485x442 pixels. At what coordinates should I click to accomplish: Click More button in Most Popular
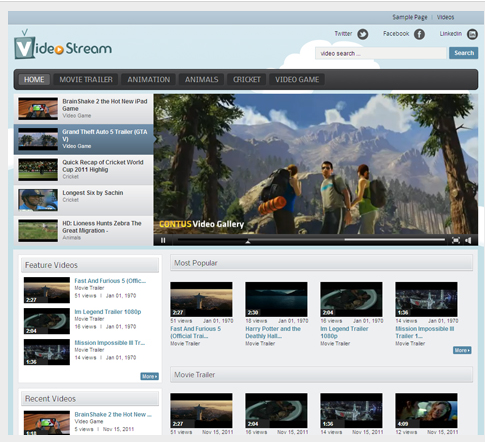point(462,350)
